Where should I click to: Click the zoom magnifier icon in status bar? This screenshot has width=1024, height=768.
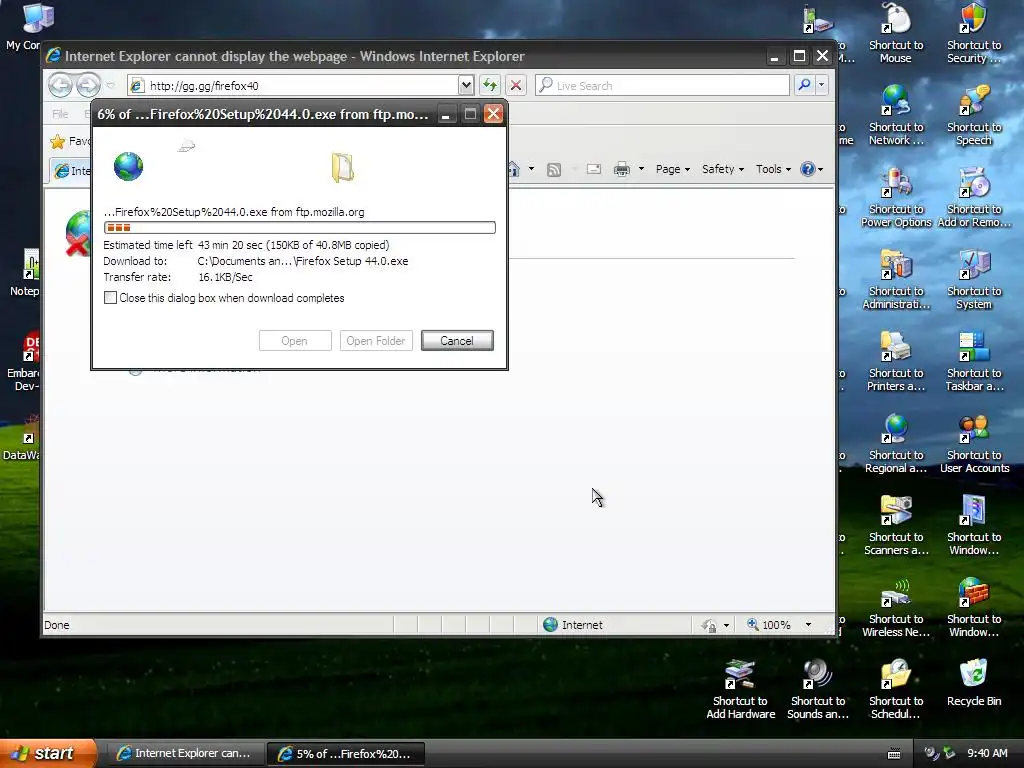click(x=752, y=624)
